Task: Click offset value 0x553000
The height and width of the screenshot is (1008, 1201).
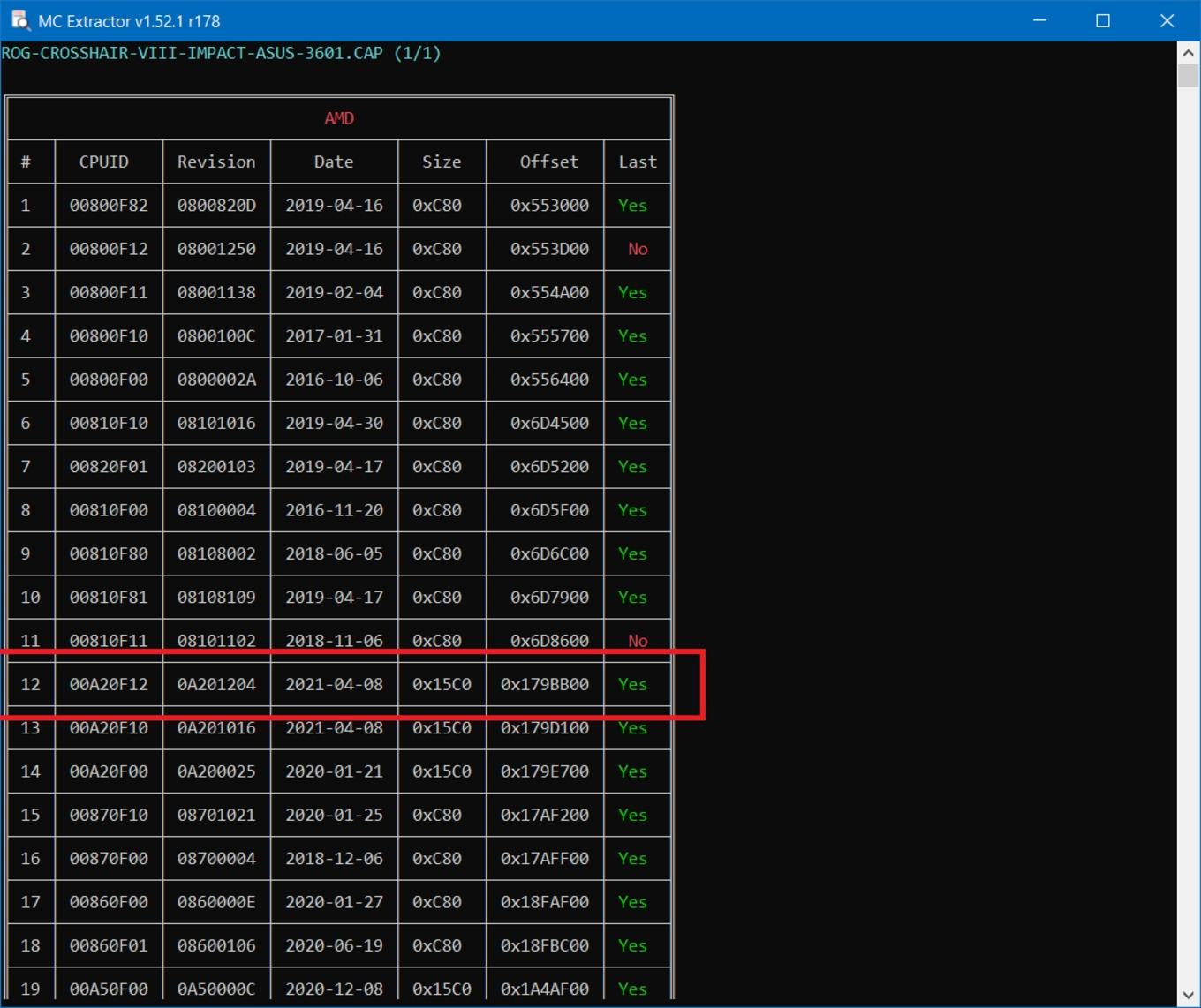Action: pyautogui.click(x=549, y=206)
